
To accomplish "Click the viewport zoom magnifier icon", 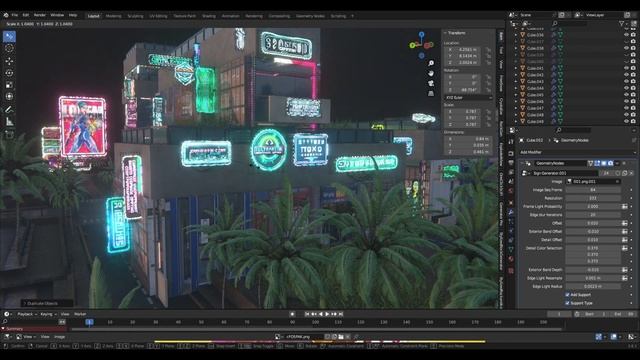I will click(431, 63).
